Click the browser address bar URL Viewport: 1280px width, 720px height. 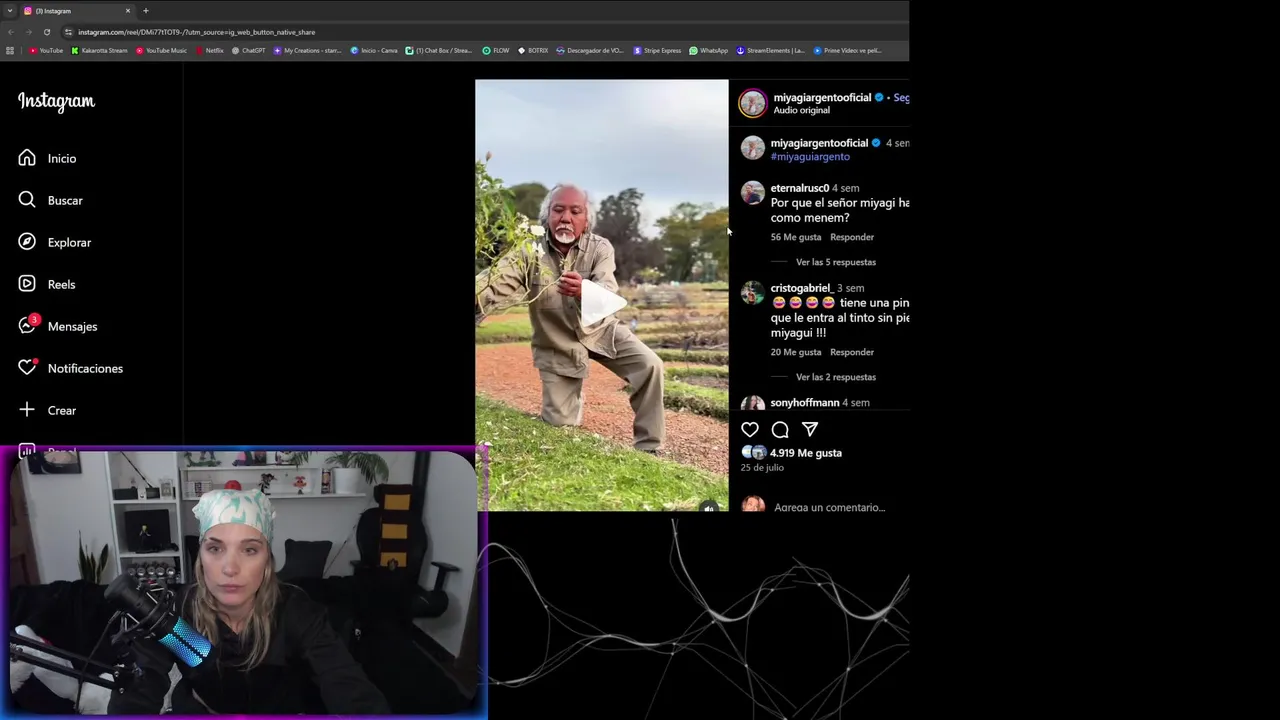[x=196, y=32]
